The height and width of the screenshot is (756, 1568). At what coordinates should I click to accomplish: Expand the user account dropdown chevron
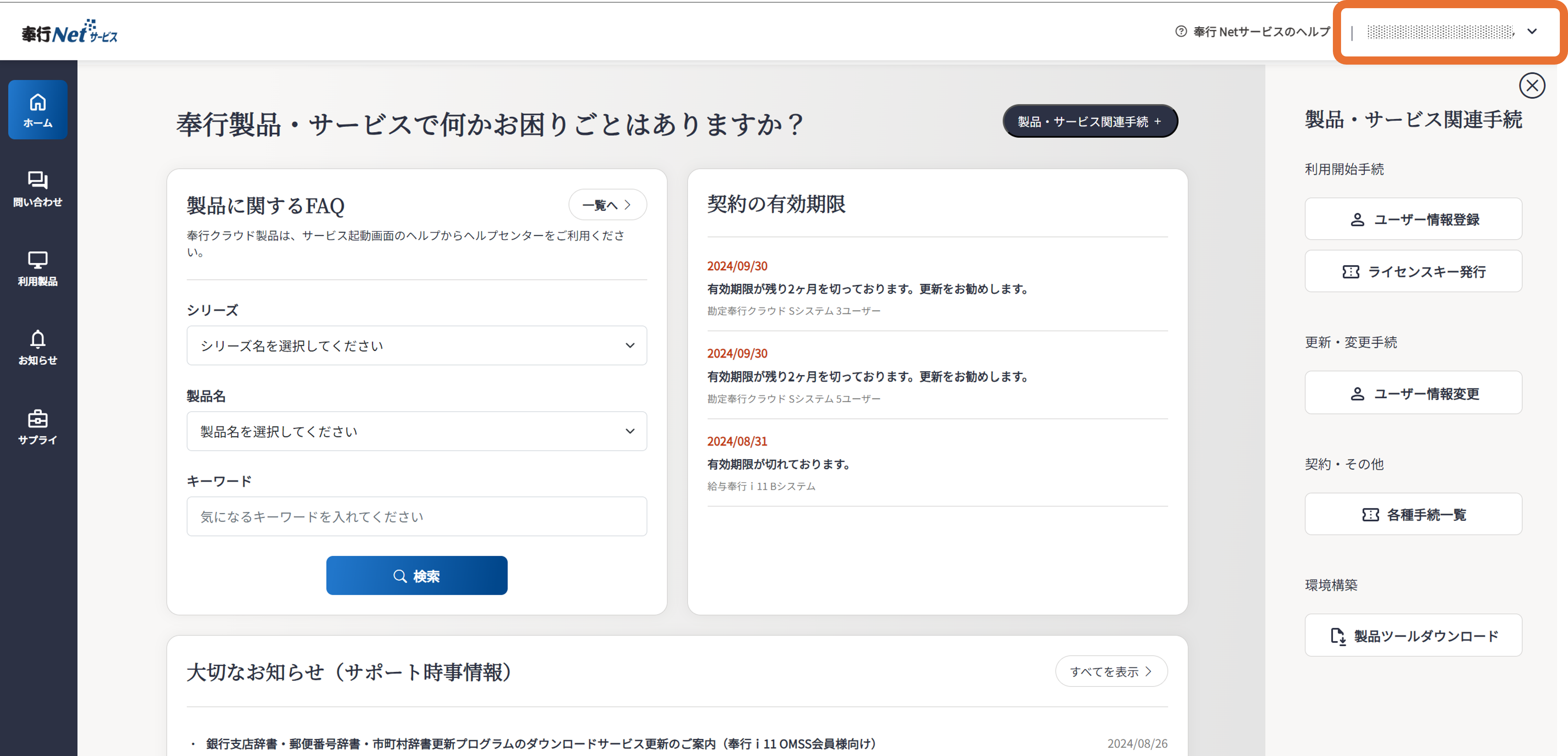click(x=1531, y=32)
